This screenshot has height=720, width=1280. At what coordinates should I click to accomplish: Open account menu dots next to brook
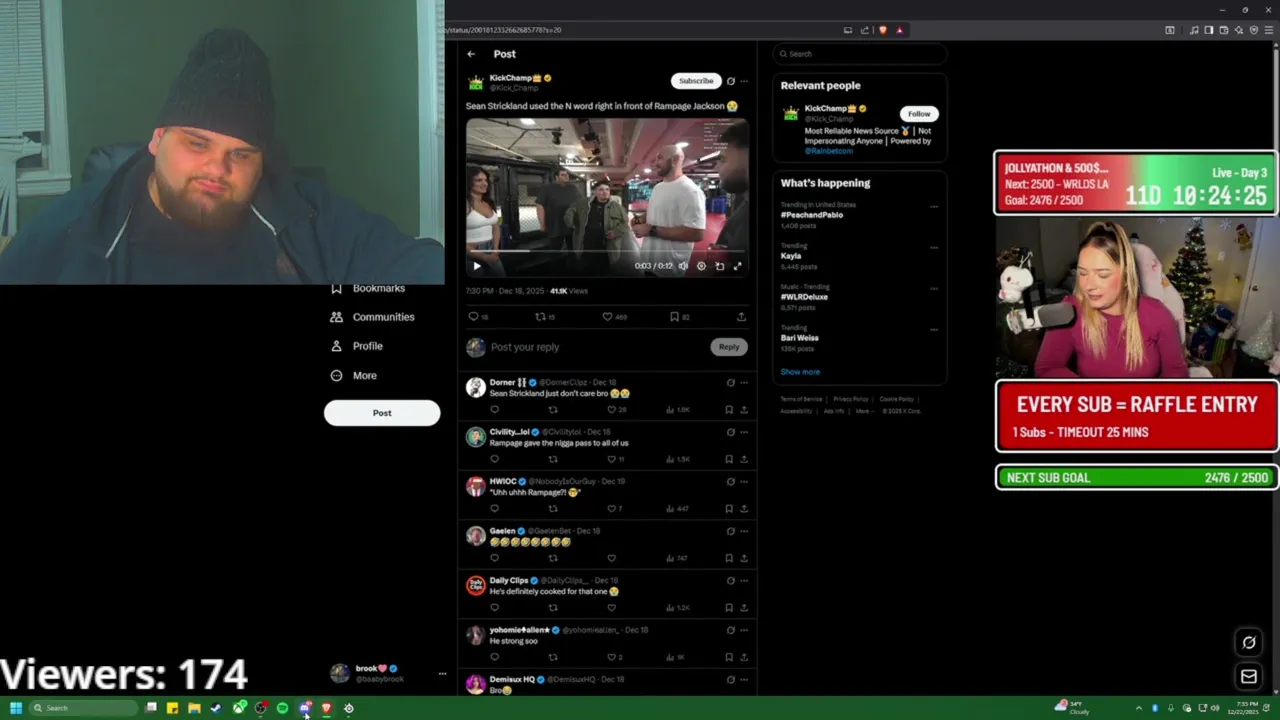pos(442,674)
